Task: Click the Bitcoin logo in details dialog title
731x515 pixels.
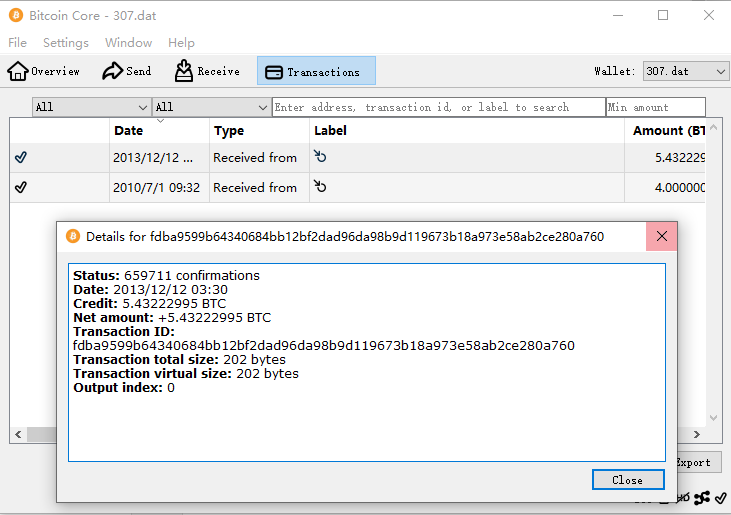Action: [x=72, y=236]
